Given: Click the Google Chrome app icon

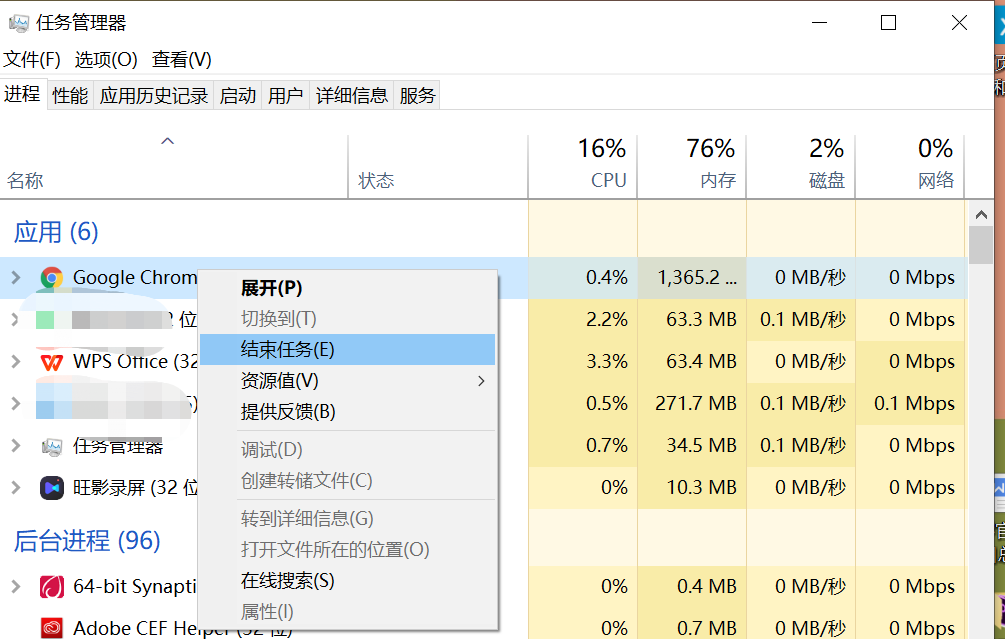Looking at the screenshot, I should pos(51,278).
